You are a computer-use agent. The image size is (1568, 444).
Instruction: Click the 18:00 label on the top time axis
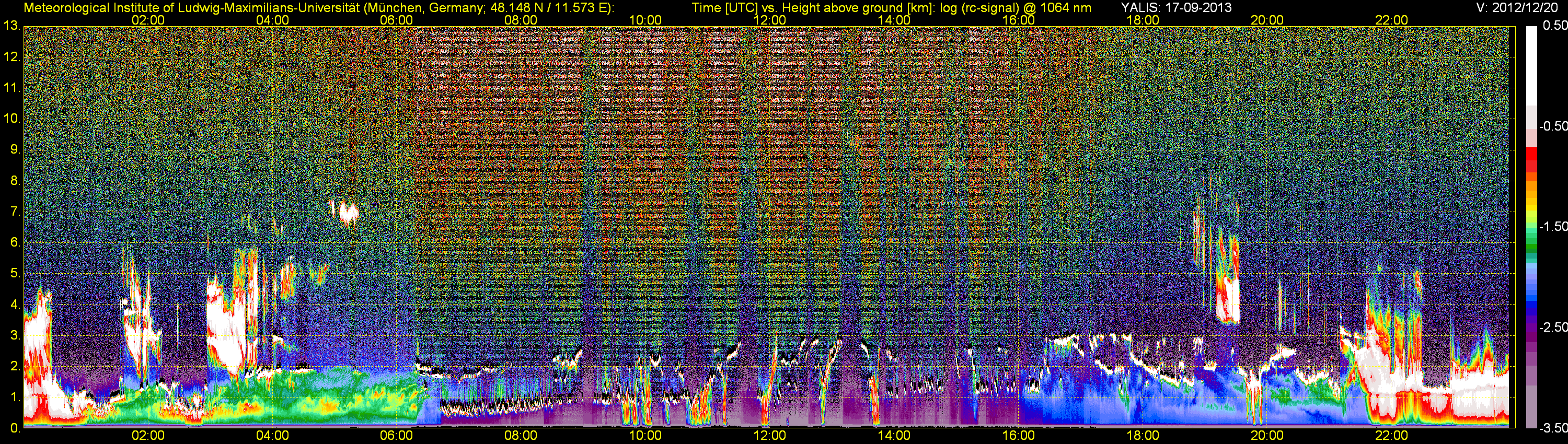(x=1143, y=20)
